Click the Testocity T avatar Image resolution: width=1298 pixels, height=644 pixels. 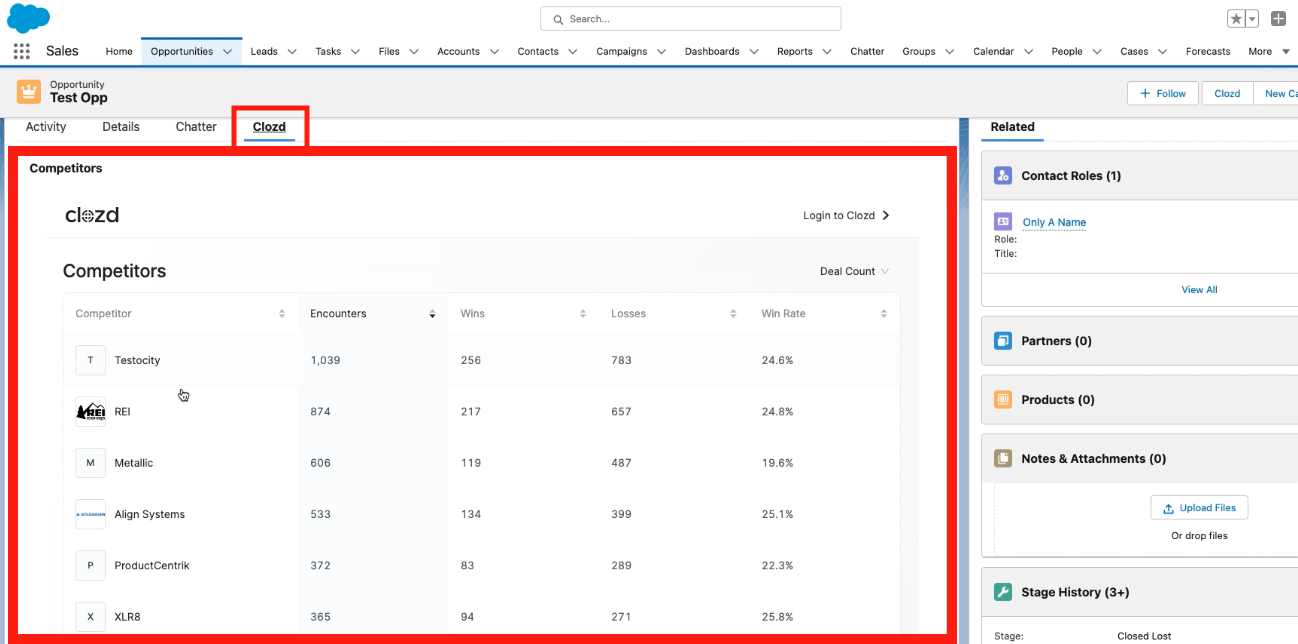[90, 360]
